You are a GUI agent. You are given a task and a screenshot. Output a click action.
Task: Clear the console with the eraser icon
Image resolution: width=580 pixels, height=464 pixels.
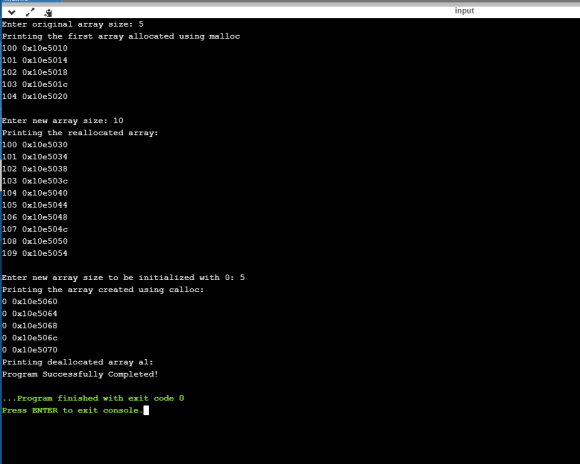point(48,13)
